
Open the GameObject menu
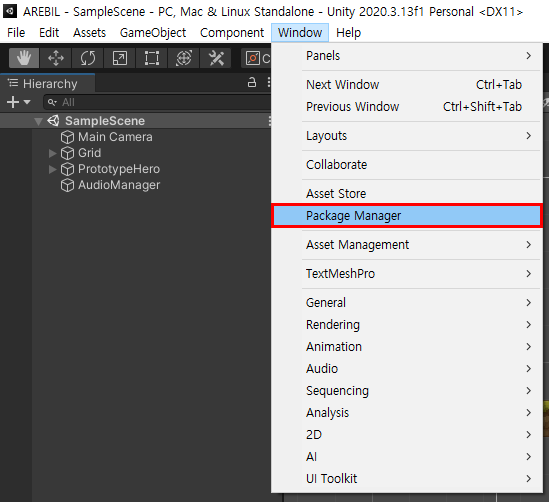click(x=153, y=33)
